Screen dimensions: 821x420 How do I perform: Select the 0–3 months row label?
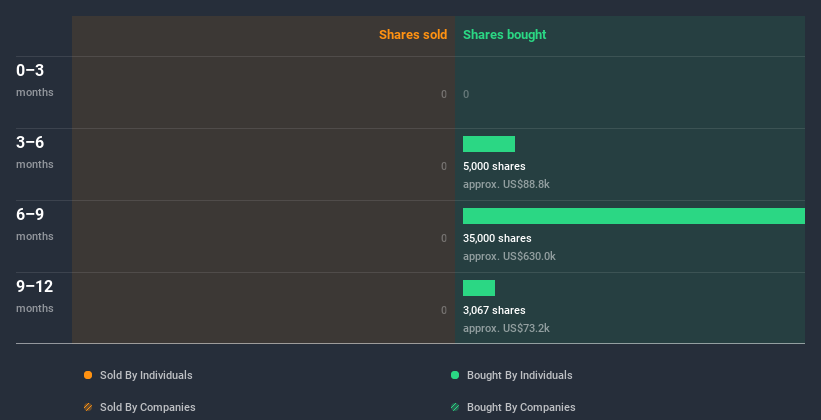point(35,80)
